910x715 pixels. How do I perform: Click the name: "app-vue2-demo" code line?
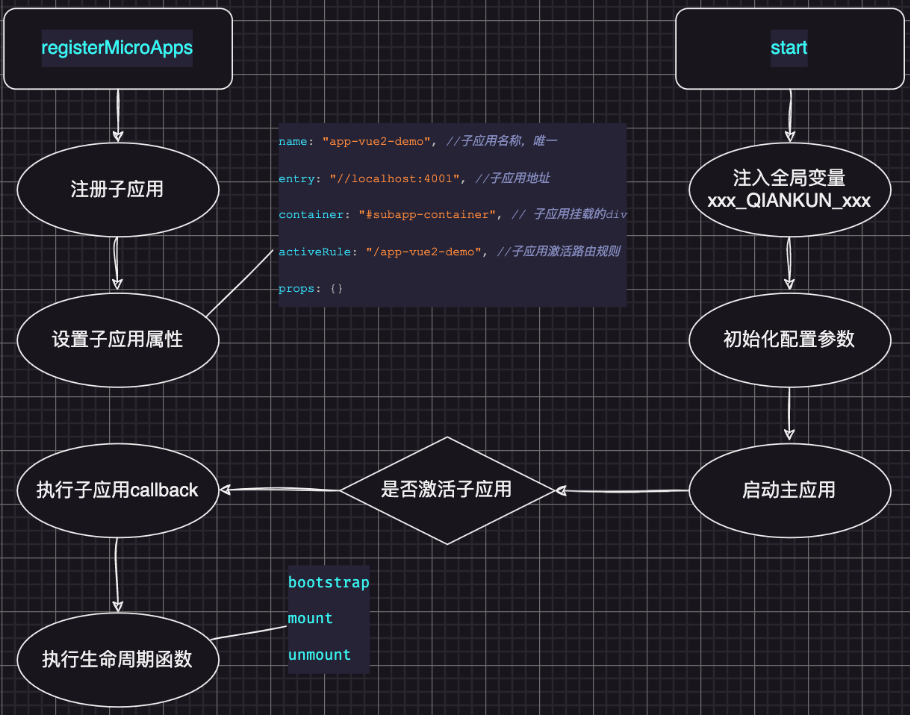[418, 141]
